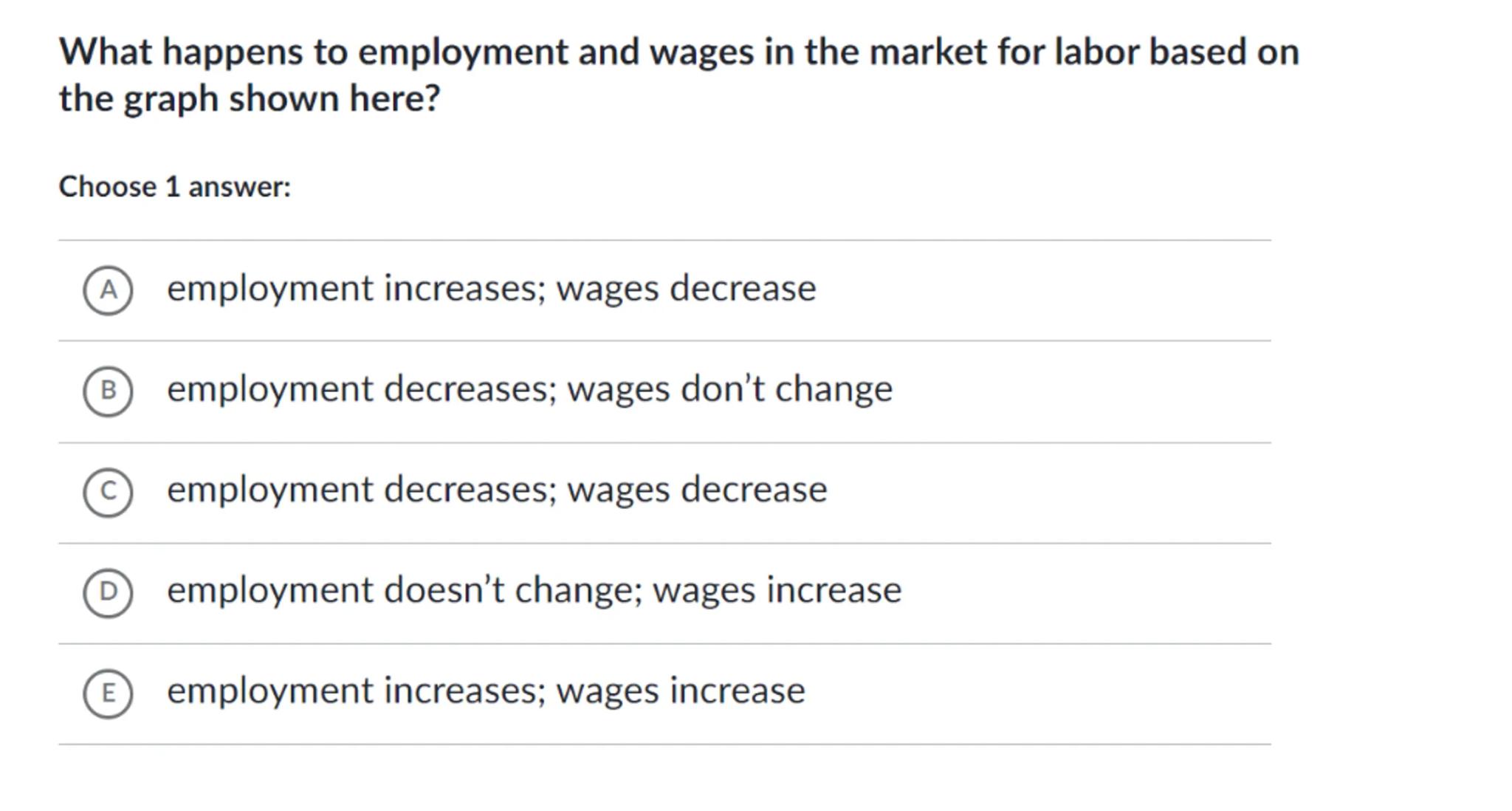Click 'employment increases; wages decrease' answer text
The height and width of the screenshot is (811, 1512).
click(491, 288)
